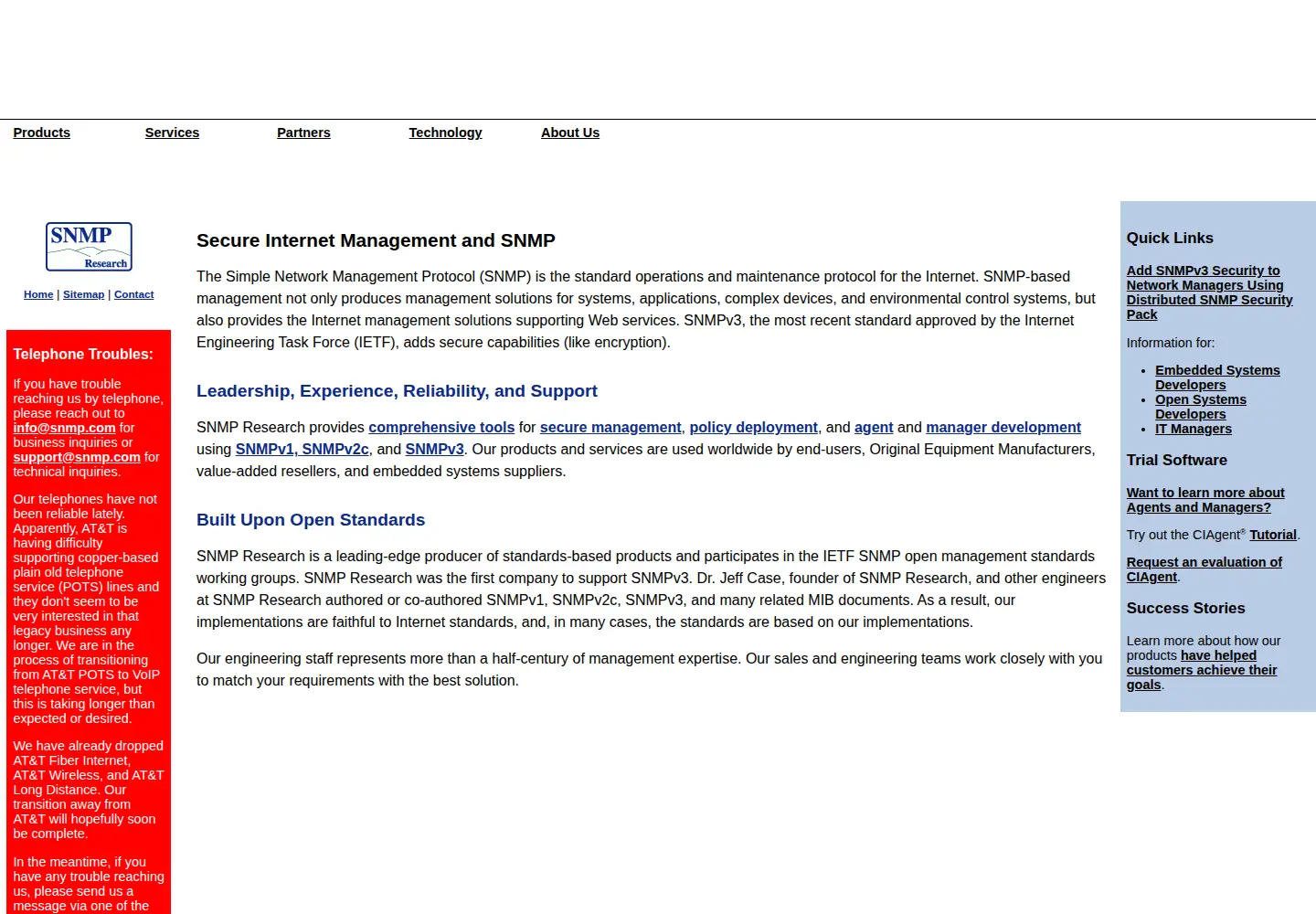Viewport: 1316px width, 914px height.
Task: Click the Secure Internet Management and SNMP heading
Action: point(376,240)
